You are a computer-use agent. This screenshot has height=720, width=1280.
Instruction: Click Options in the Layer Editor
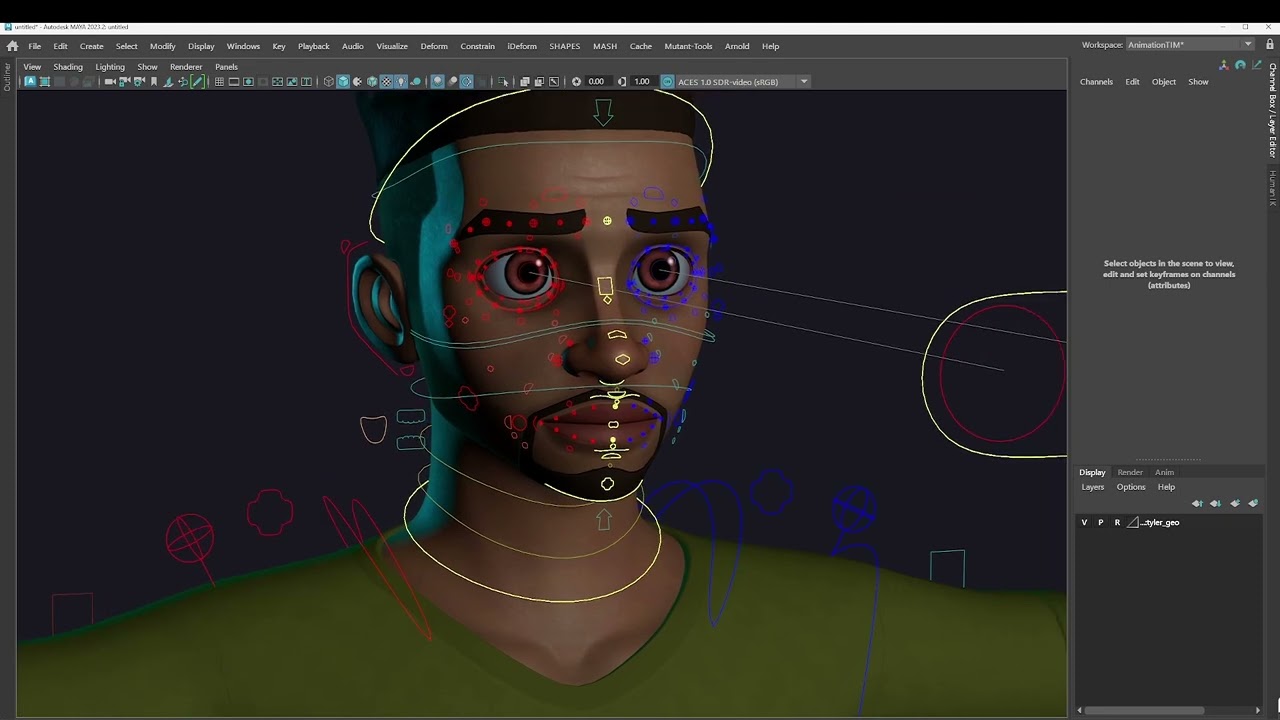pyautogui.click(x=1131, y=487)
